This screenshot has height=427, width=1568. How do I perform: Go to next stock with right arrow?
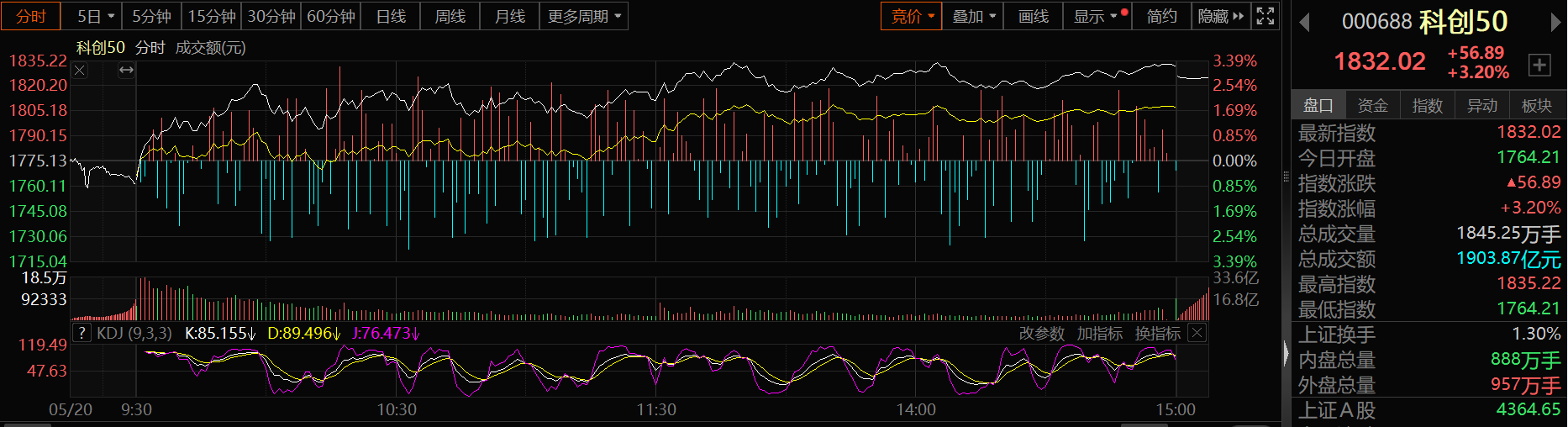coord(1555,23)
